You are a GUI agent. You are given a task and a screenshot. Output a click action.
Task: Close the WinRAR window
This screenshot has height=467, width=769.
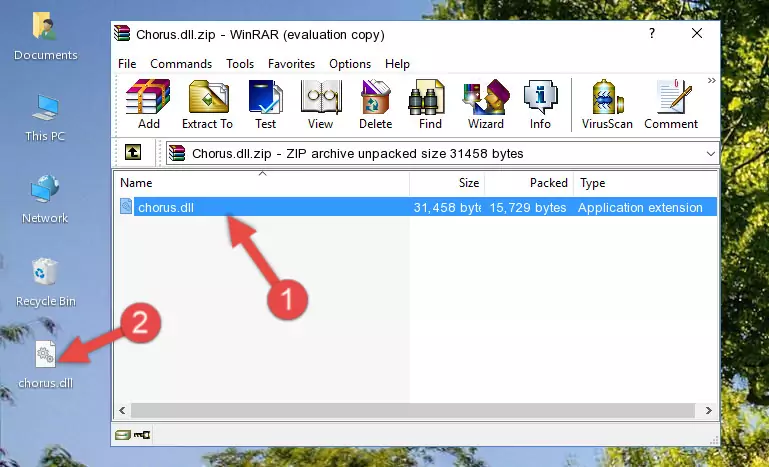click(x=696, y=33)
